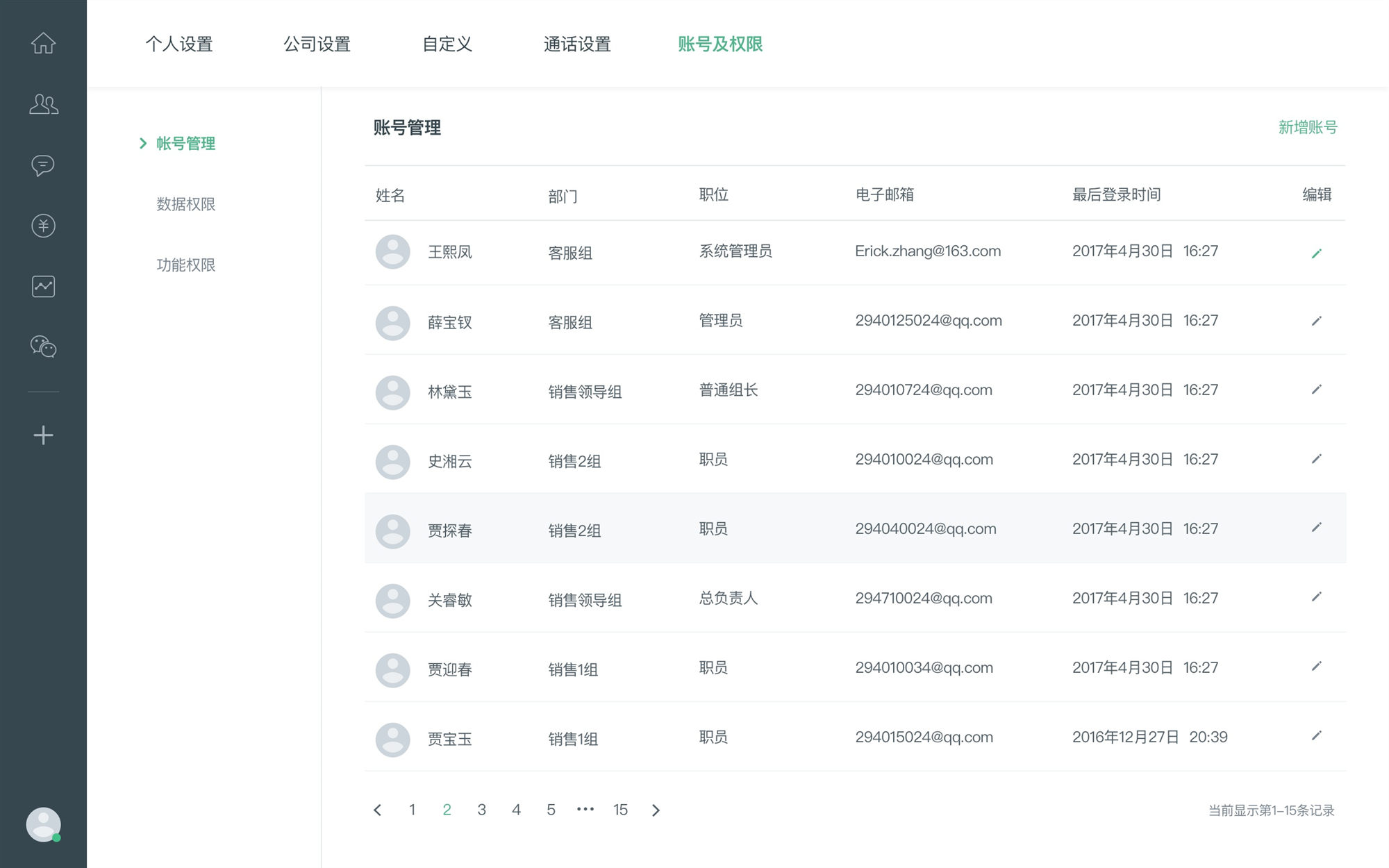Edit 史湘云's account via pencil icon
This screenshot has height=868, width=1389.
point(1316,459)
